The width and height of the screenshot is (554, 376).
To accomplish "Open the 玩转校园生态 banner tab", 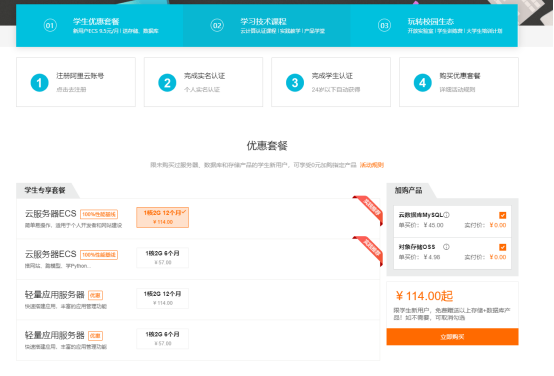I will (x=434, y=25).
